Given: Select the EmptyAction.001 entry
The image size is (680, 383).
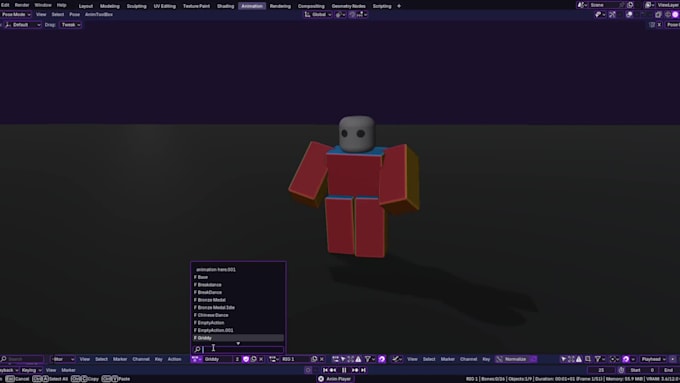Looking at the screenshot, I should pos(238,330).
